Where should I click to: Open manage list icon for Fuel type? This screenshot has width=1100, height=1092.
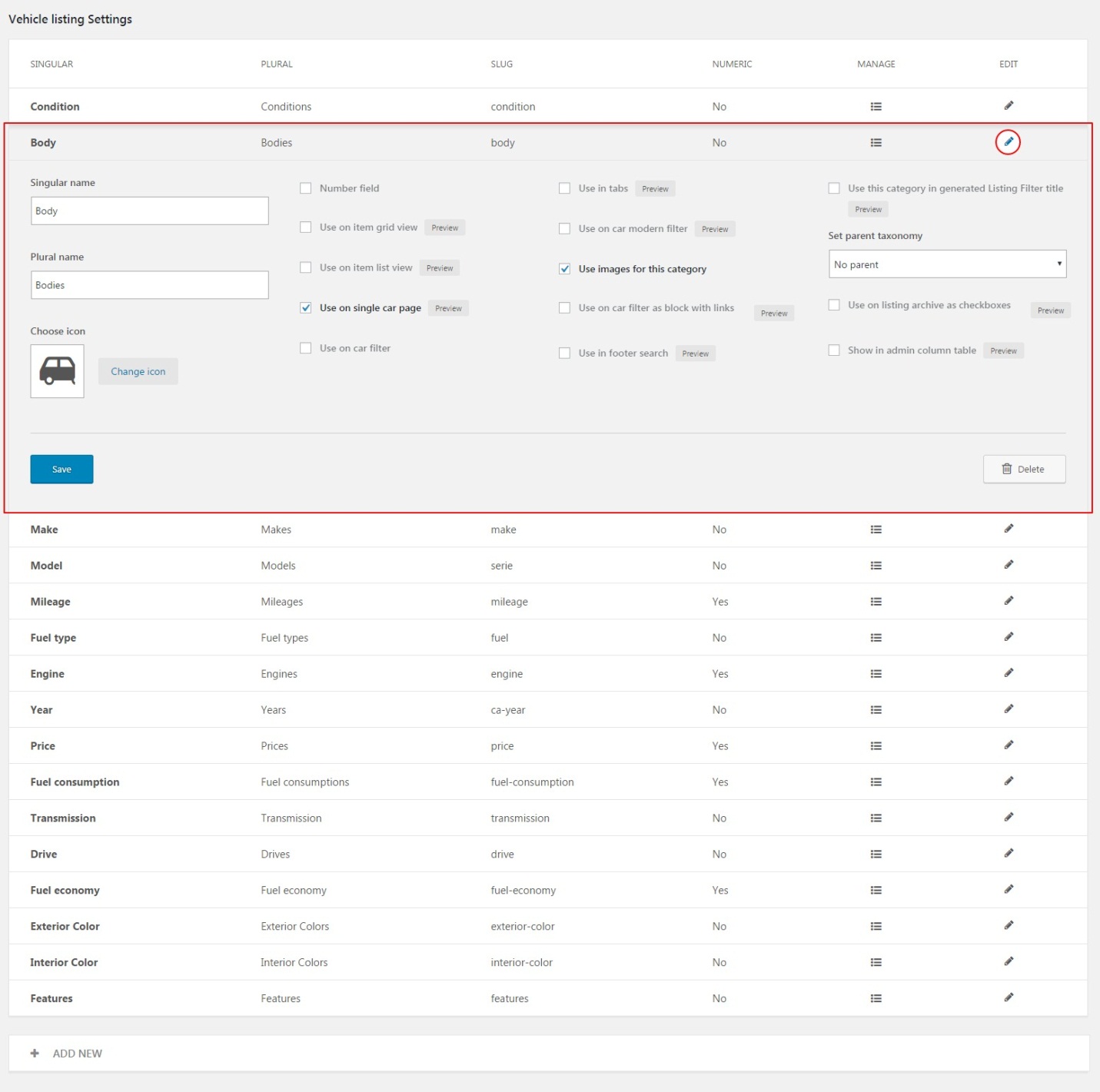pos(876,638)
